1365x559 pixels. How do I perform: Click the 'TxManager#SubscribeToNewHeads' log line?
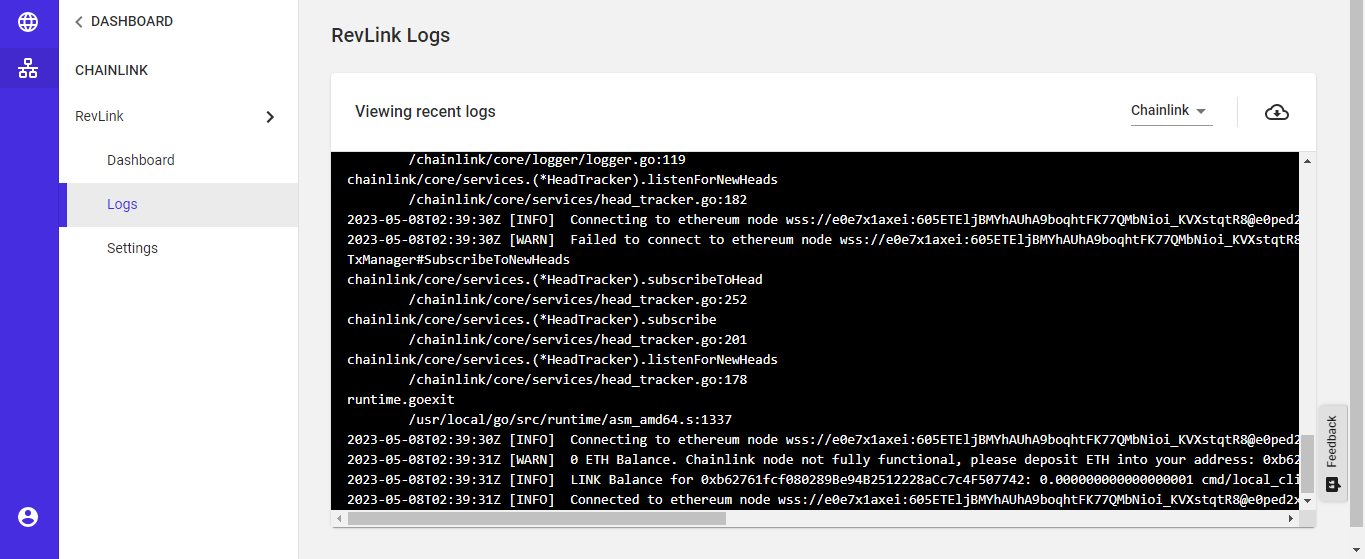coord(459,259)
